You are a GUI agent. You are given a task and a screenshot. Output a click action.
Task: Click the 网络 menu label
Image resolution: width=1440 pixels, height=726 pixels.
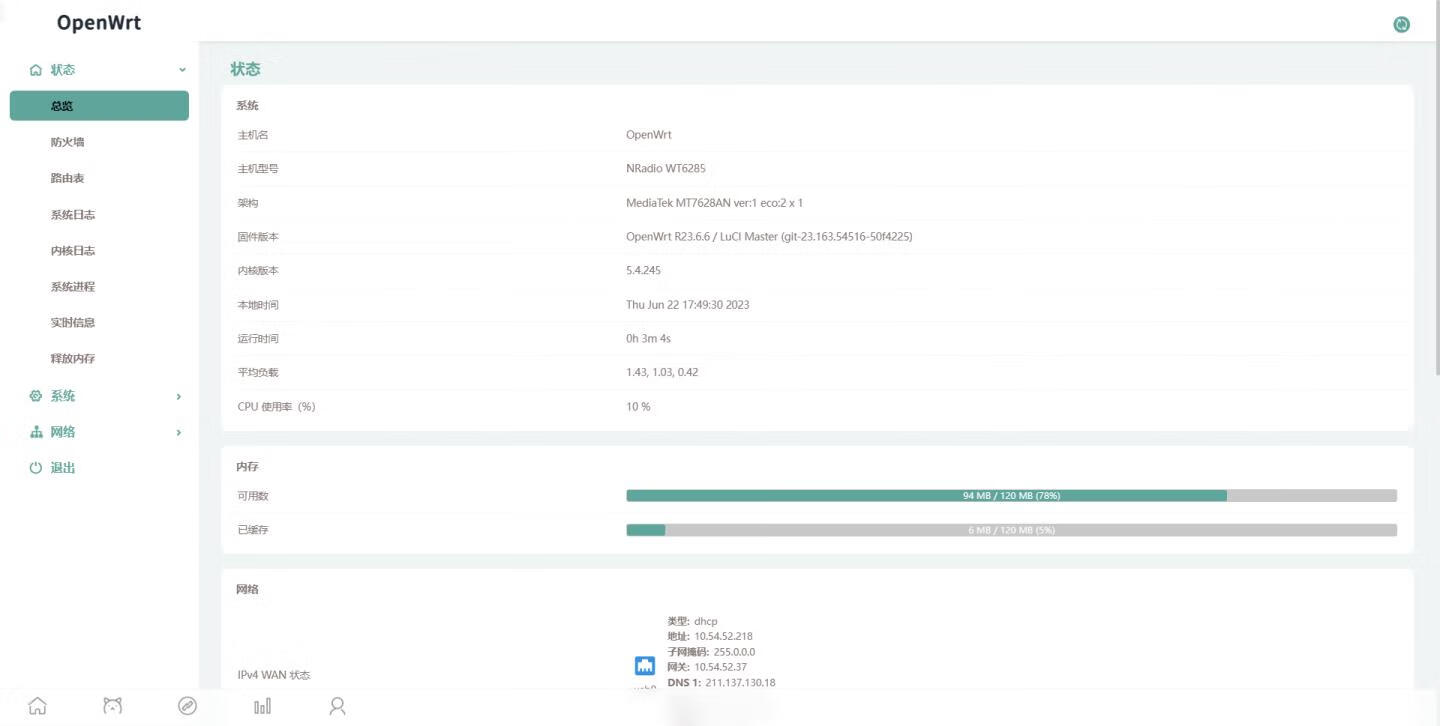pyautogui.click(x=63, y=432)
